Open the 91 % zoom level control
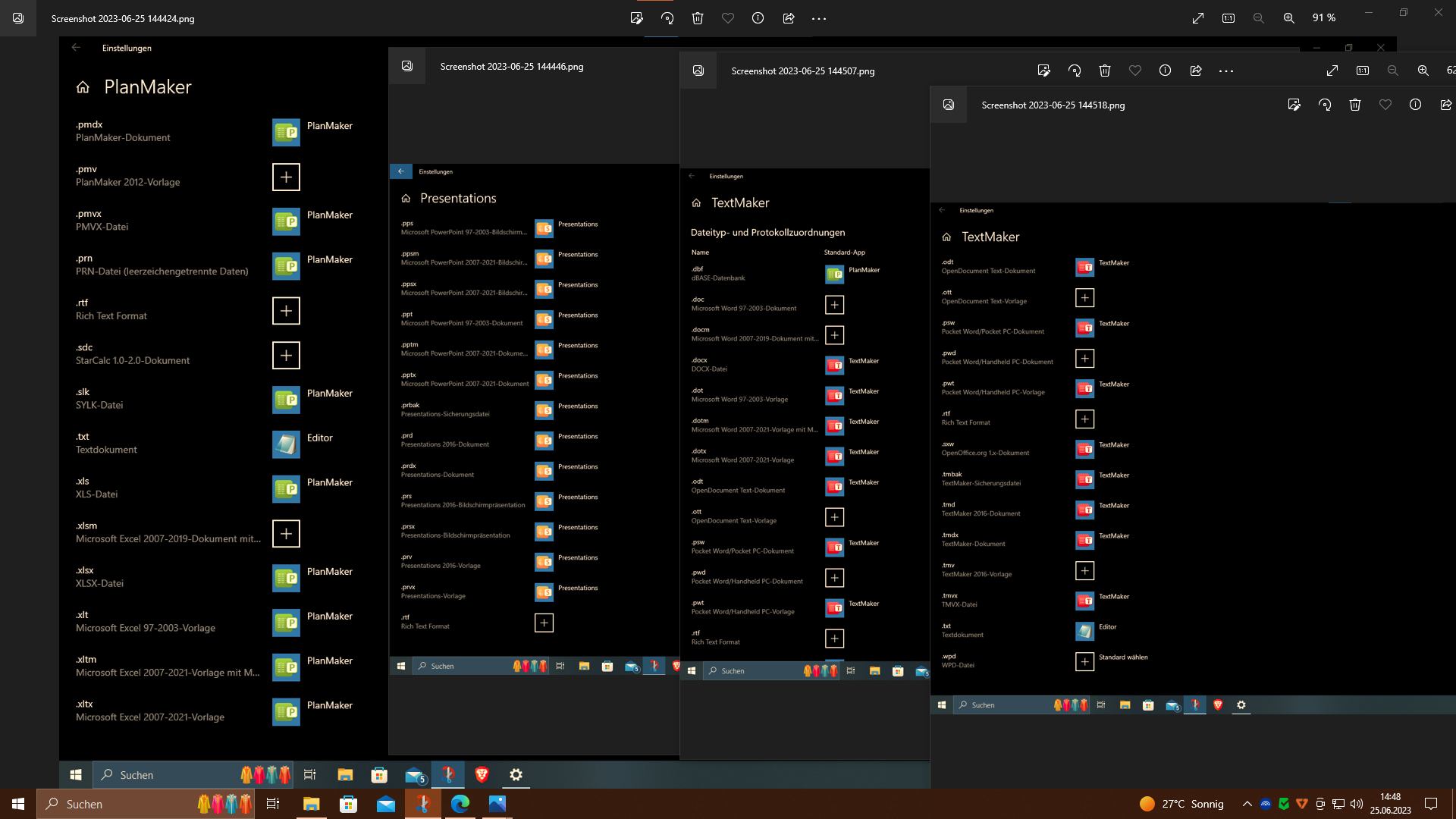The image size is (1456, 819). (x=1324, y=18)
